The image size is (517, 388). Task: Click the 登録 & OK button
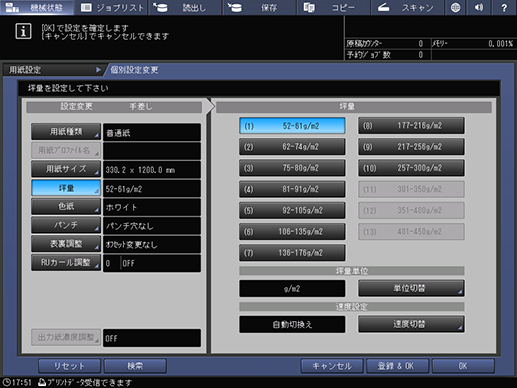(x=397, y=366)
